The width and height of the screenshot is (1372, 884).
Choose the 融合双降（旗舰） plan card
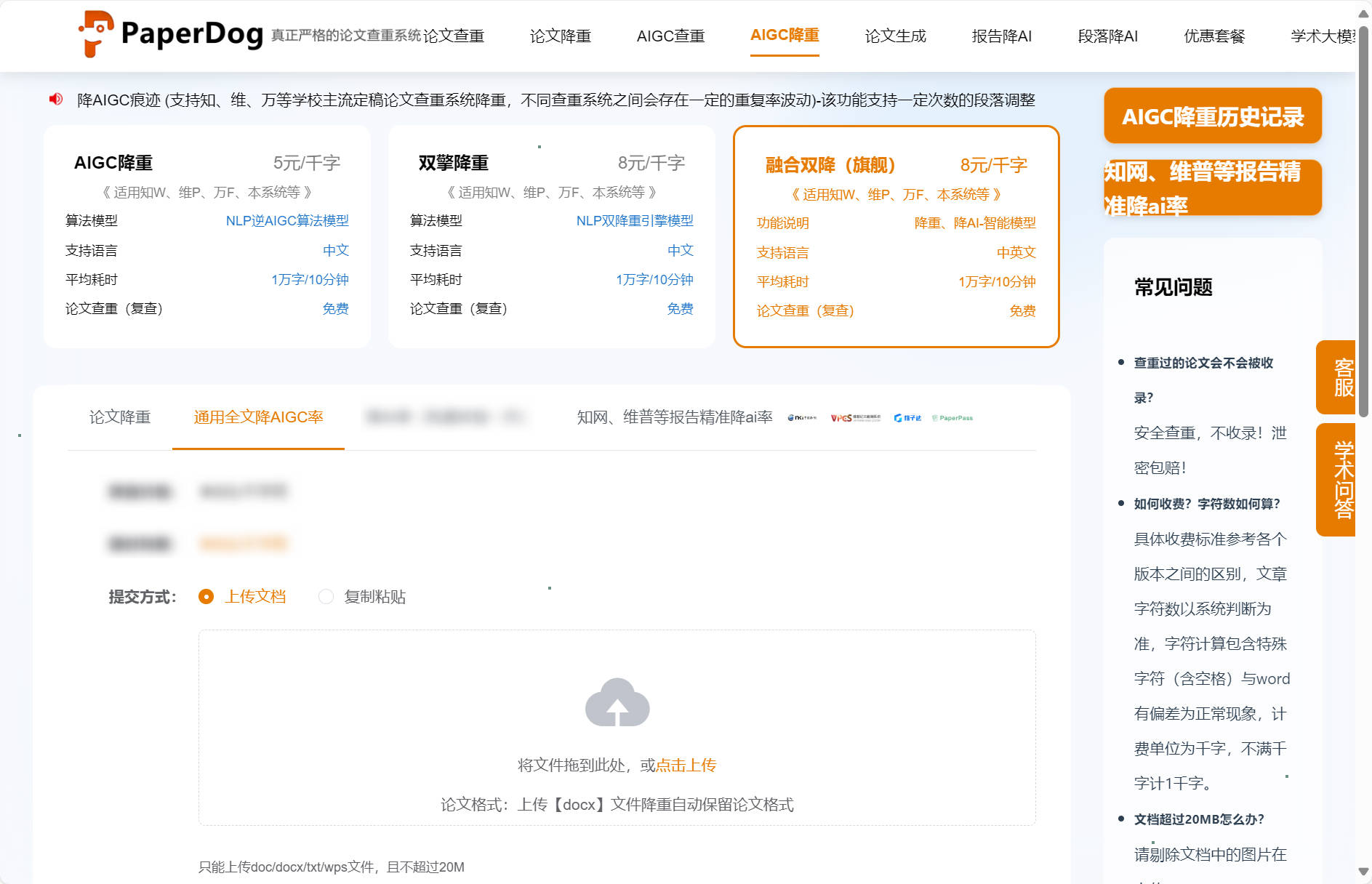tap(896, 236)
